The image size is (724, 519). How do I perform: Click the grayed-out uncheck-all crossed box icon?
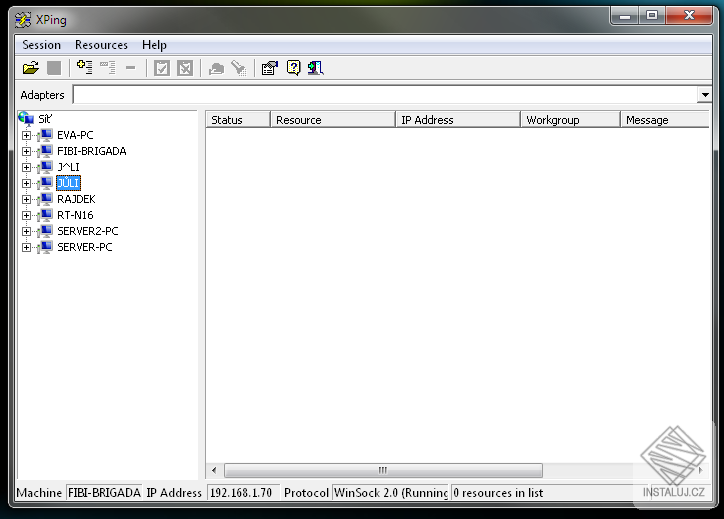tap(185, 68)
